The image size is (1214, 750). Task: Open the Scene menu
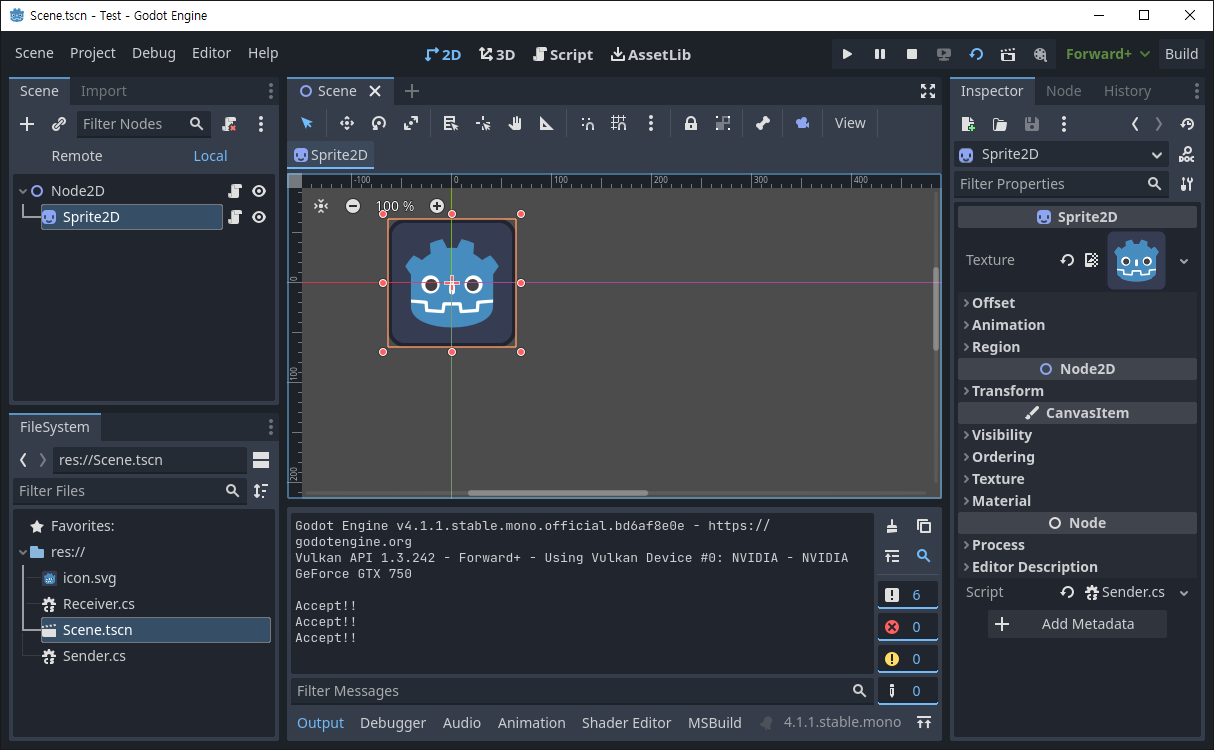[34, 53]
